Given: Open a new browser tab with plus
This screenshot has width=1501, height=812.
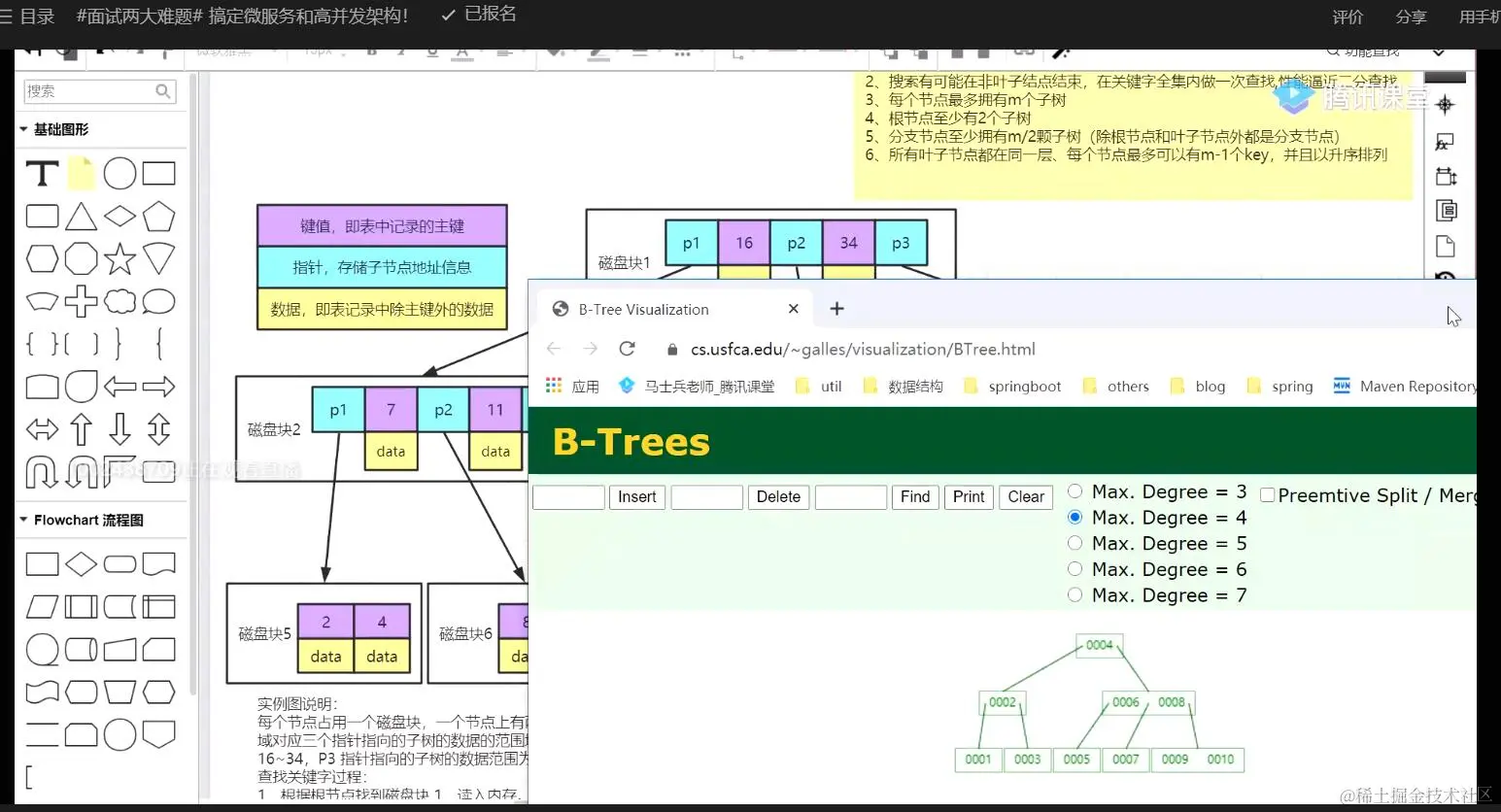Looking at the screenshot, I should point(836,309).
